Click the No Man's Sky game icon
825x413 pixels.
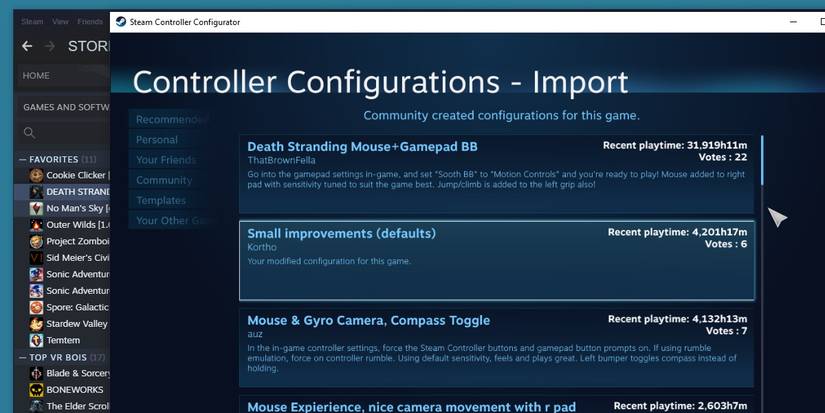(x=36, y=208)
